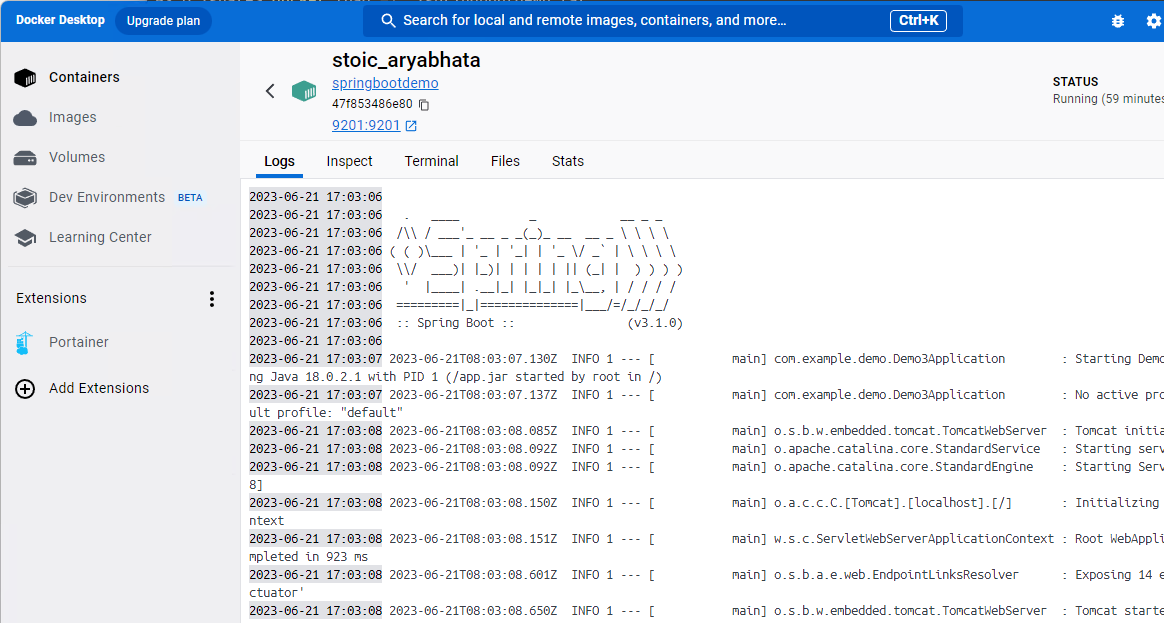Click the o.a.c.c.C.[Tomcat].[localhost].[/] log line
The image size is (1164, 623).
pos(706,503)
